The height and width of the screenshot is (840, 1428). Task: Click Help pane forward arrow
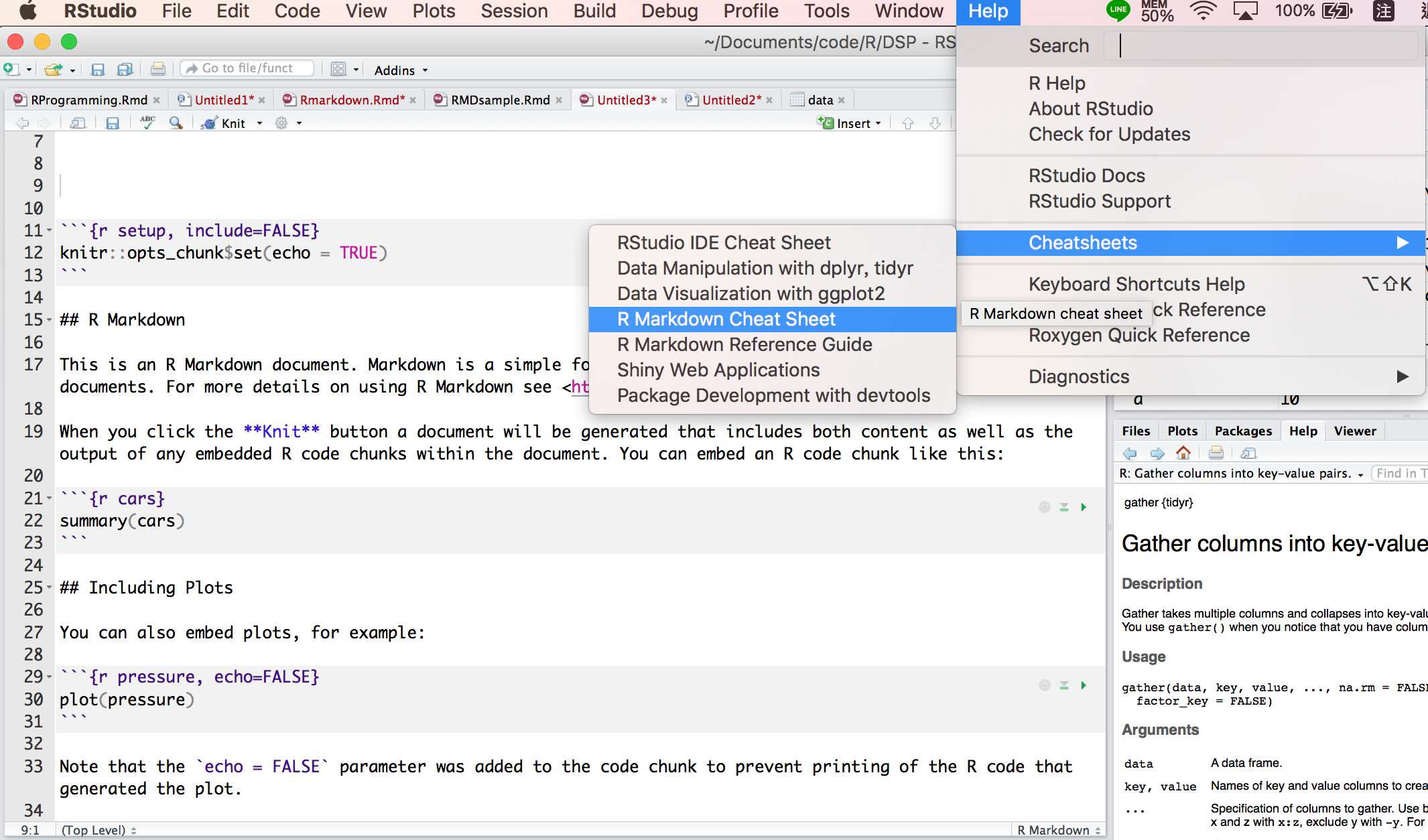click(x=1157, y=453)
